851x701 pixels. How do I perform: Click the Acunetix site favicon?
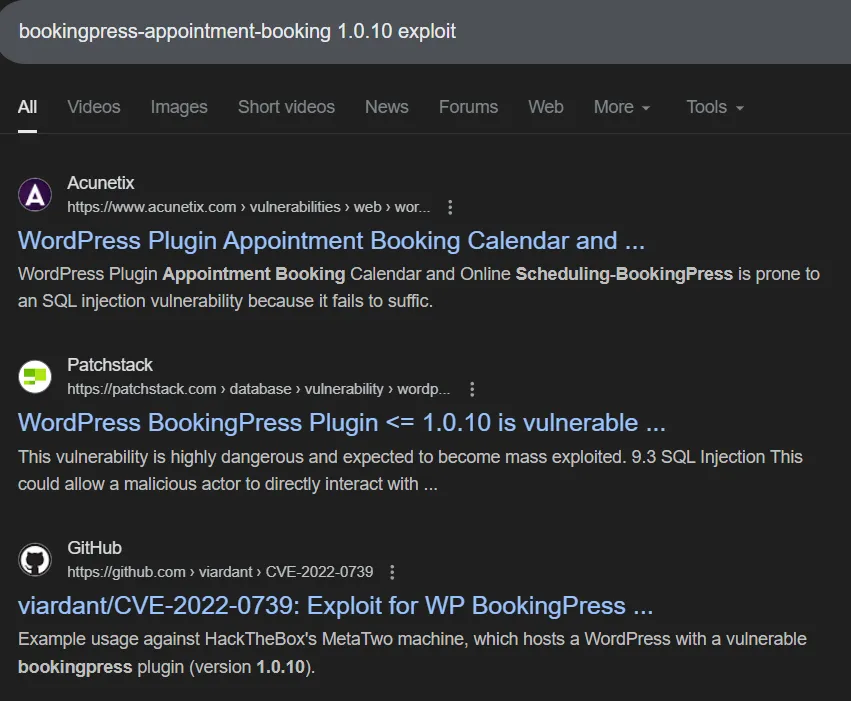35,194
